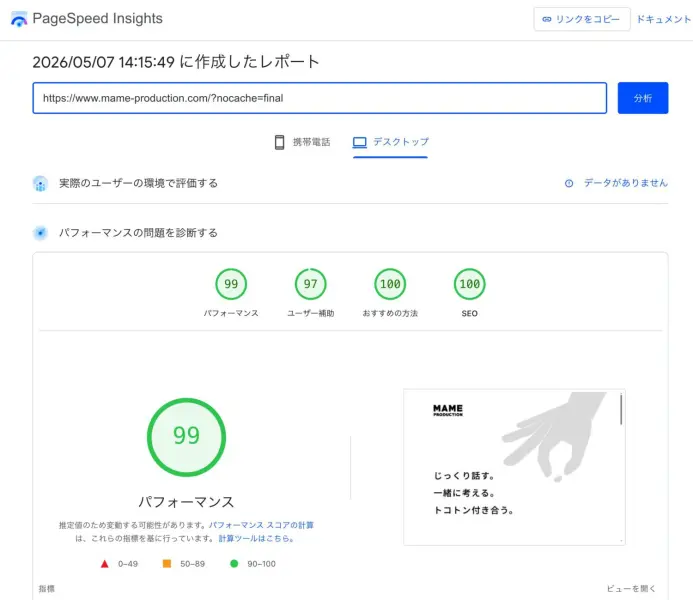The width and height of the screenshot is (693, 600).
Task: Click the PageSpeed Insights logo icon
Action: [19, 19]
